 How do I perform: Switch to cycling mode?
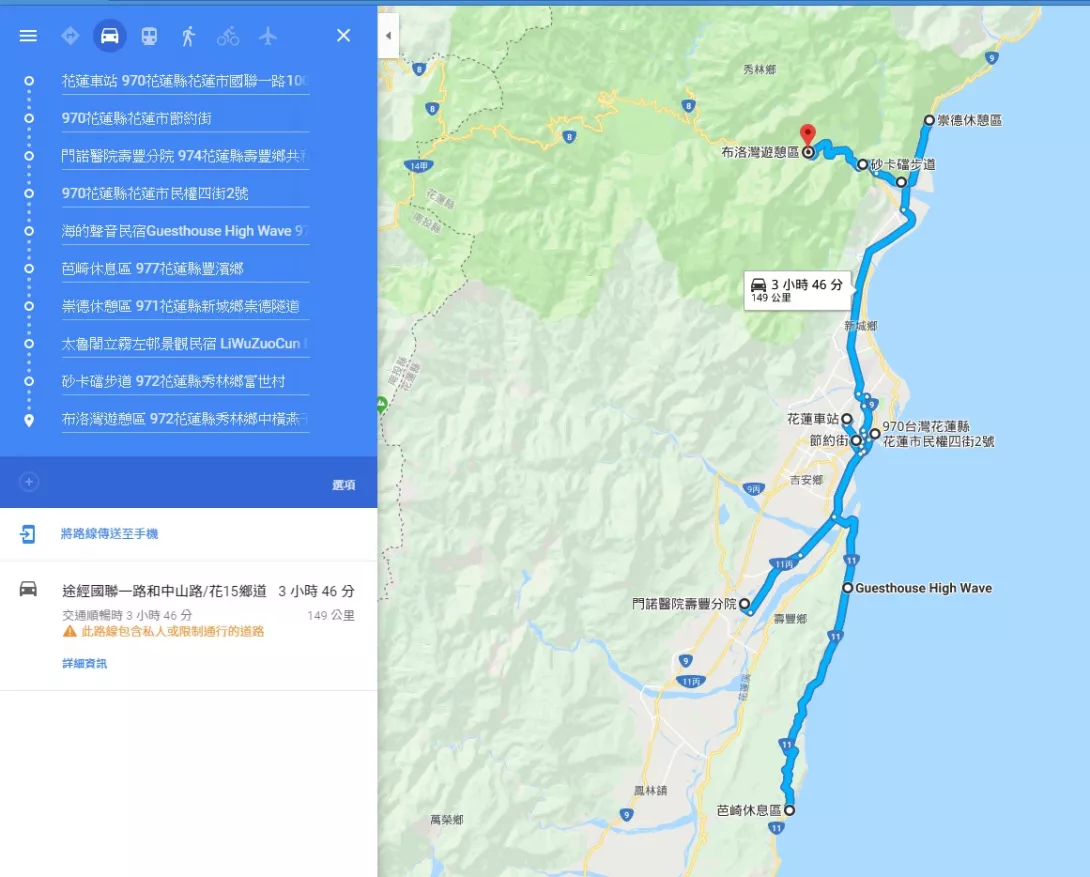[x=228, y=35]
